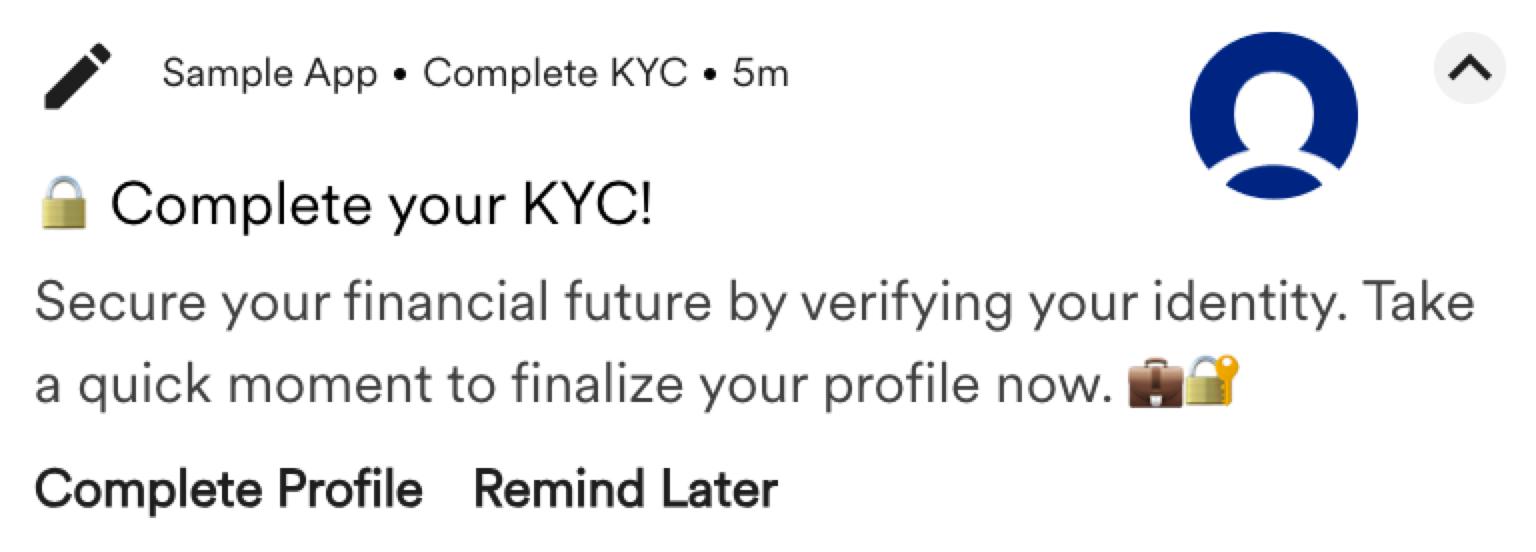Click the Sample App name in header

[270, 74]
